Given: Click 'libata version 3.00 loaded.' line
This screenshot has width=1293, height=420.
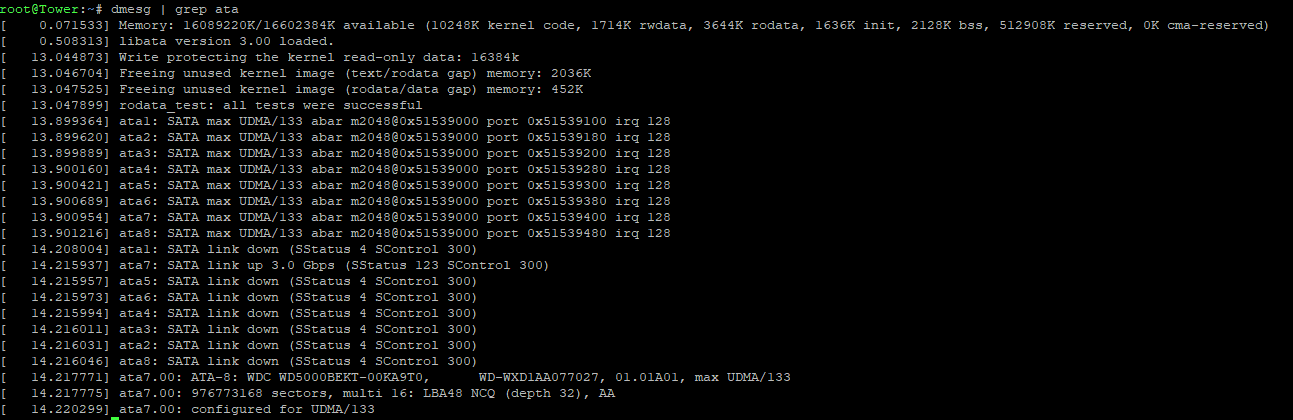Looking at the screenshot, I should pos(168,41).
